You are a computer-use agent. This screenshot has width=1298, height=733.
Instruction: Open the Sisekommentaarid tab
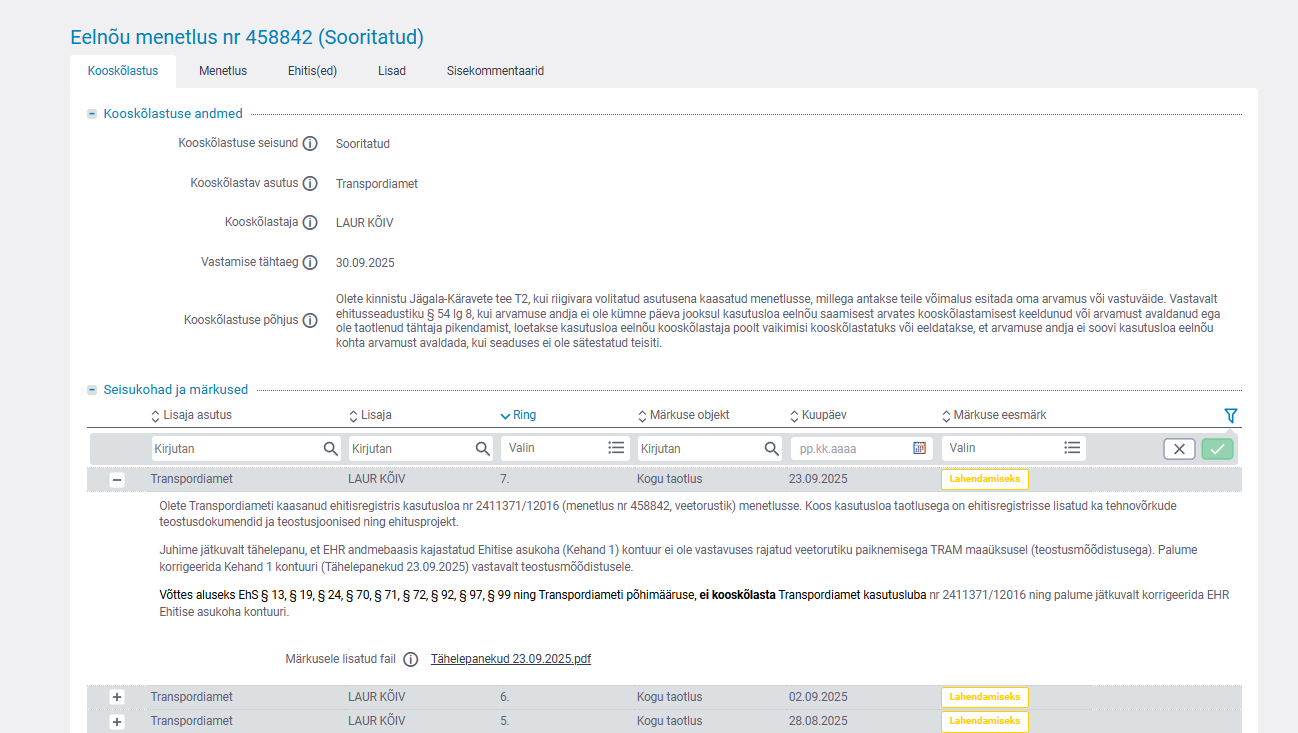495,71
